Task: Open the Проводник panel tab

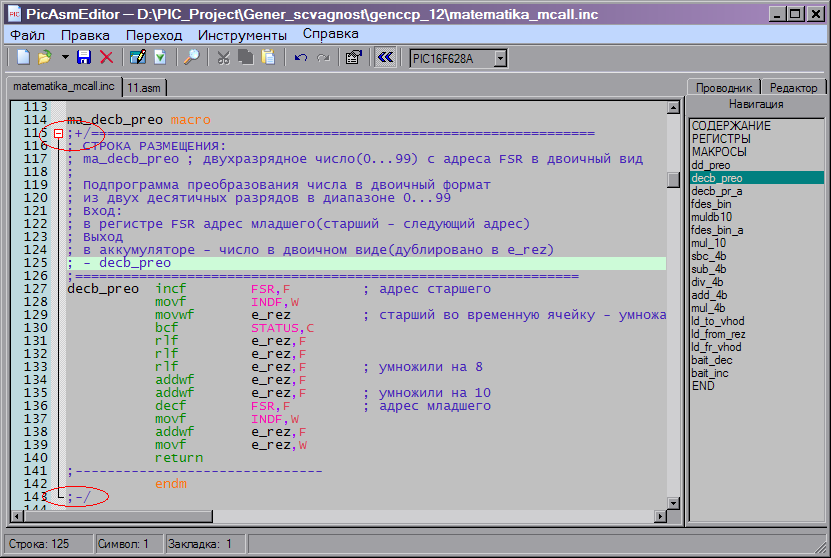Action: tap(723, 87)
